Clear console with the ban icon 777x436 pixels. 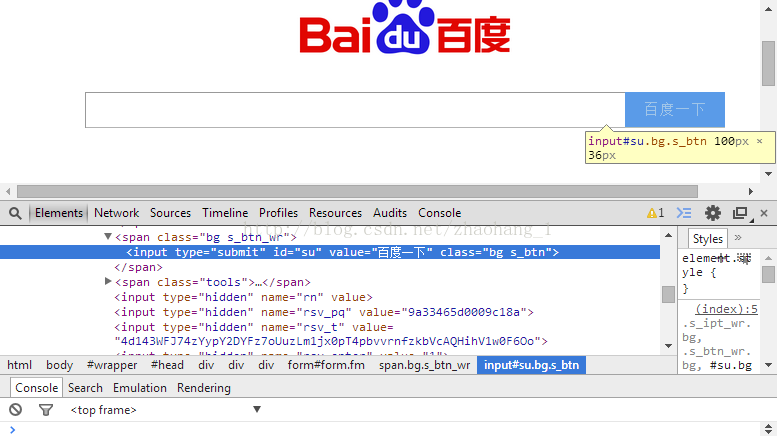pyautogui.click(x=15, y=410)
